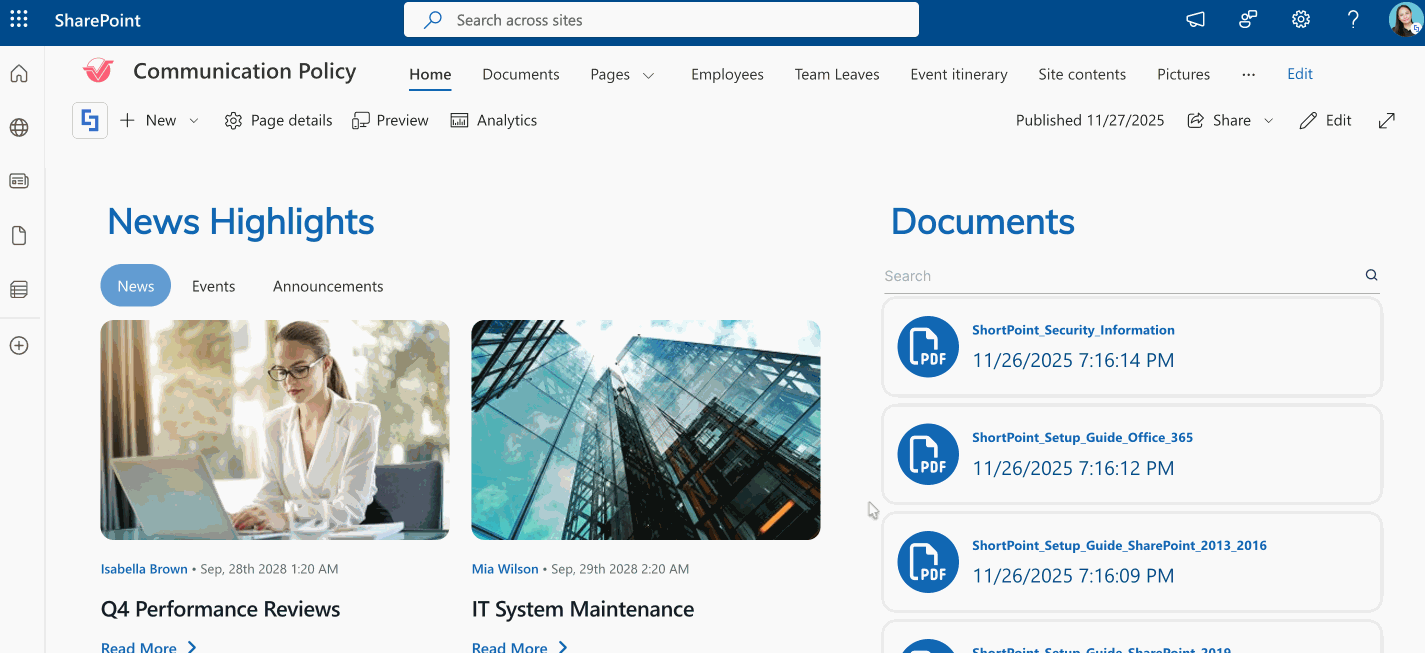Click PDF icon for ShortPoint_Security_Information
The height and width of the screenshot is (653, 1425).
928,346
